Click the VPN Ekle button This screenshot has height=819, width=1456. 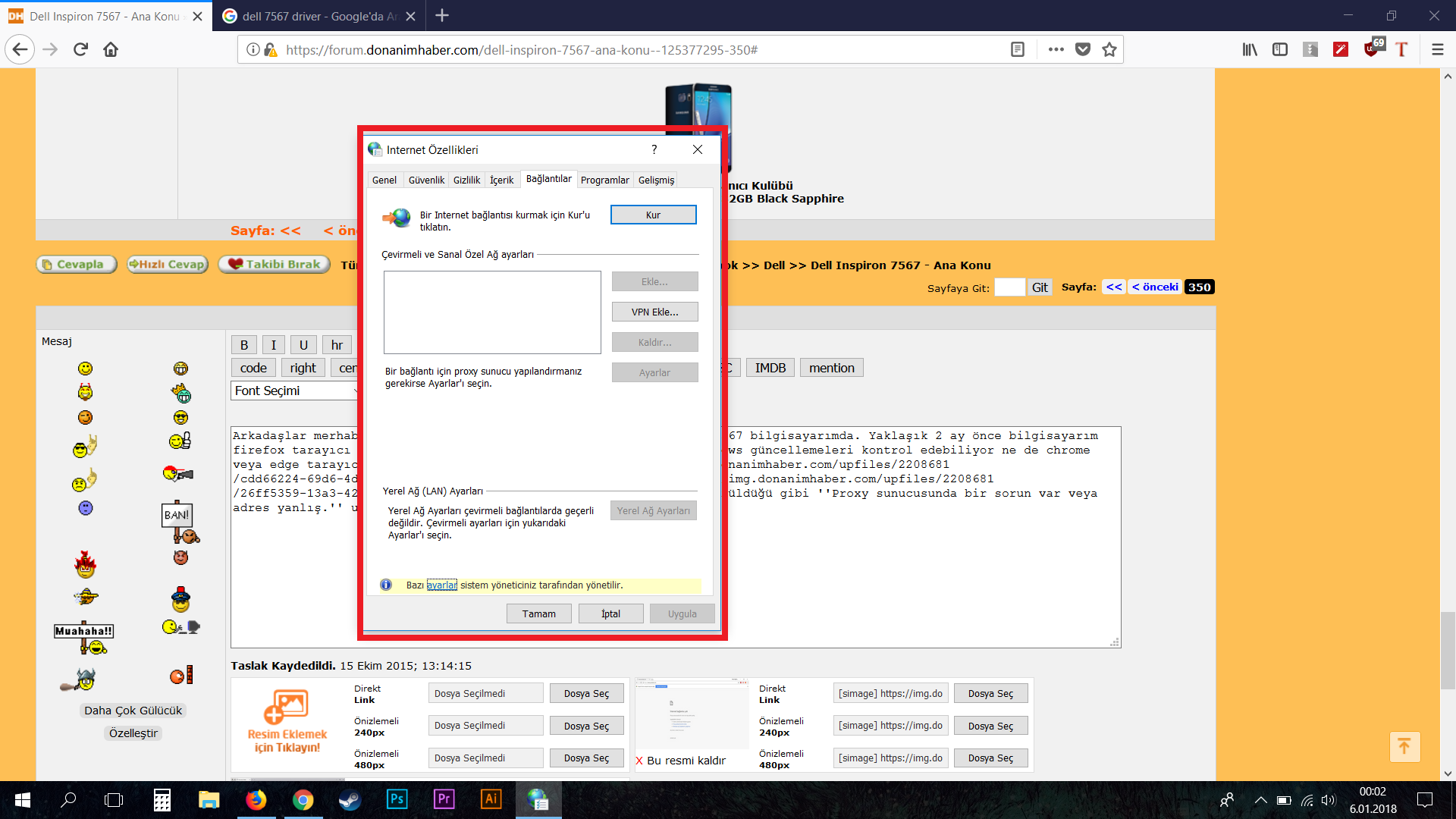click(x=654, y=312)
